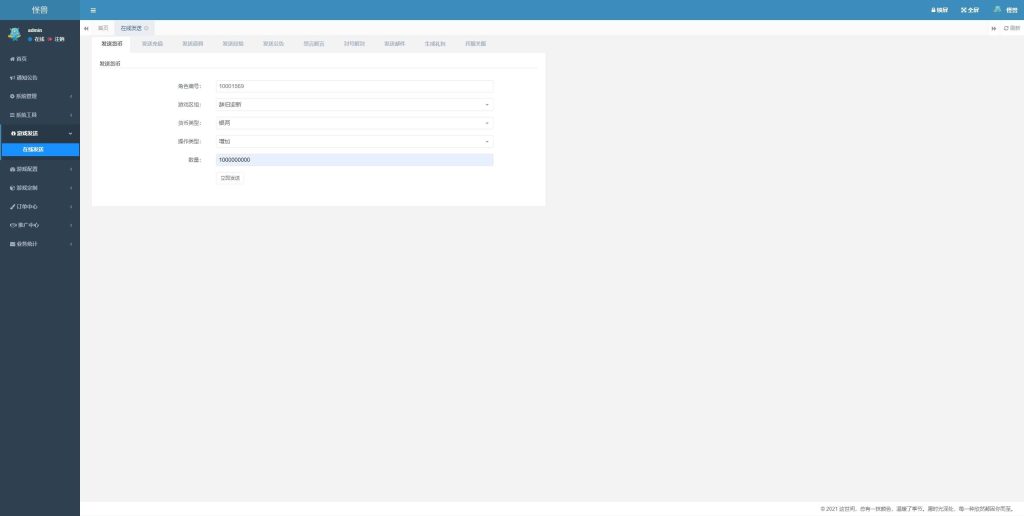Open the 货币类型 dropdown
This screenshot has width=1024, height=516.
[355, 123]
